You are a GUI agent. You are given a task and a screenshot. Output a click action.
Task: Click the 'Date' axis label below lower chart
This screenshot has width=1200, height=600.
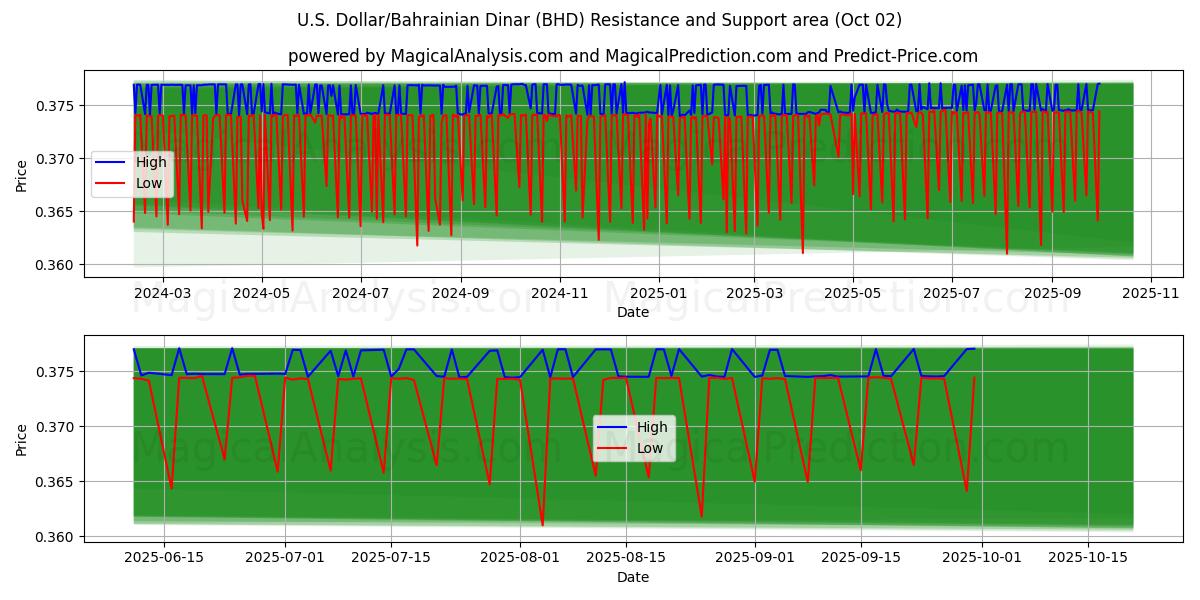632,577
